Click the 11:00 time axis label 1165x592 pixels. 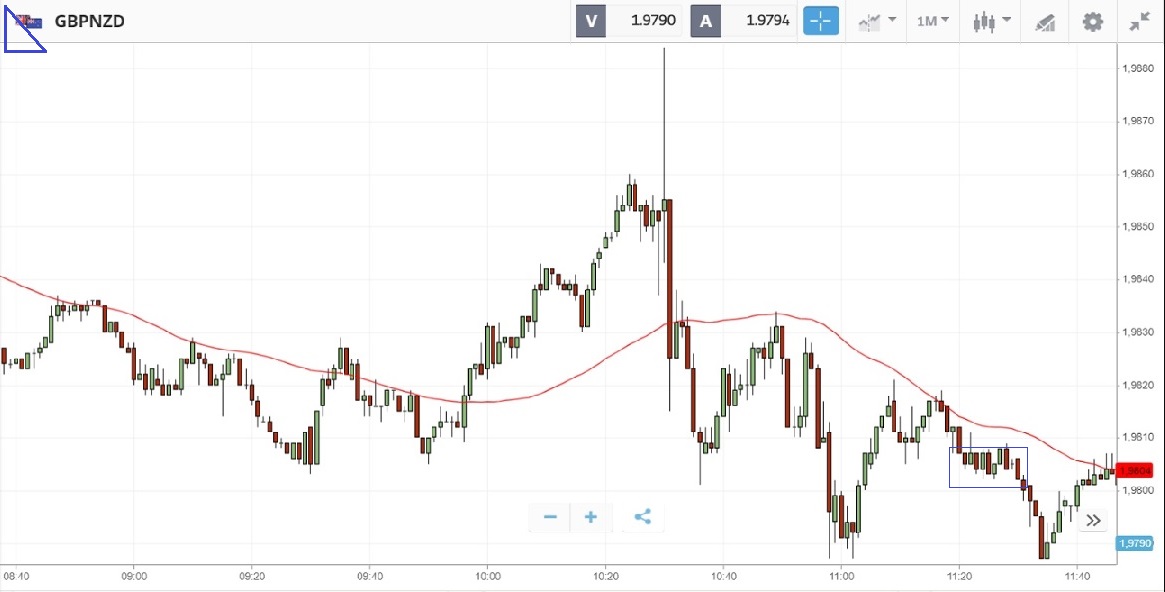[841, 577]
